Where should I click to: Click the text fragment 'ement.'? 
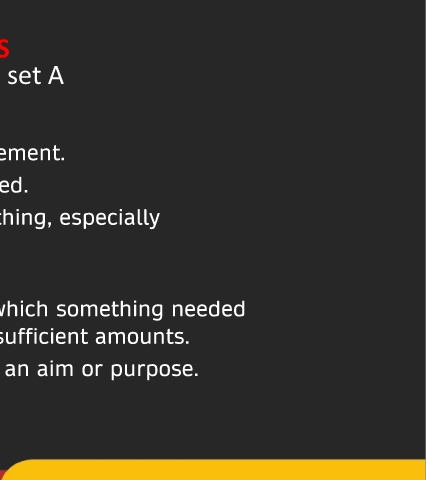pyautogui.click(x=32, y=154)
